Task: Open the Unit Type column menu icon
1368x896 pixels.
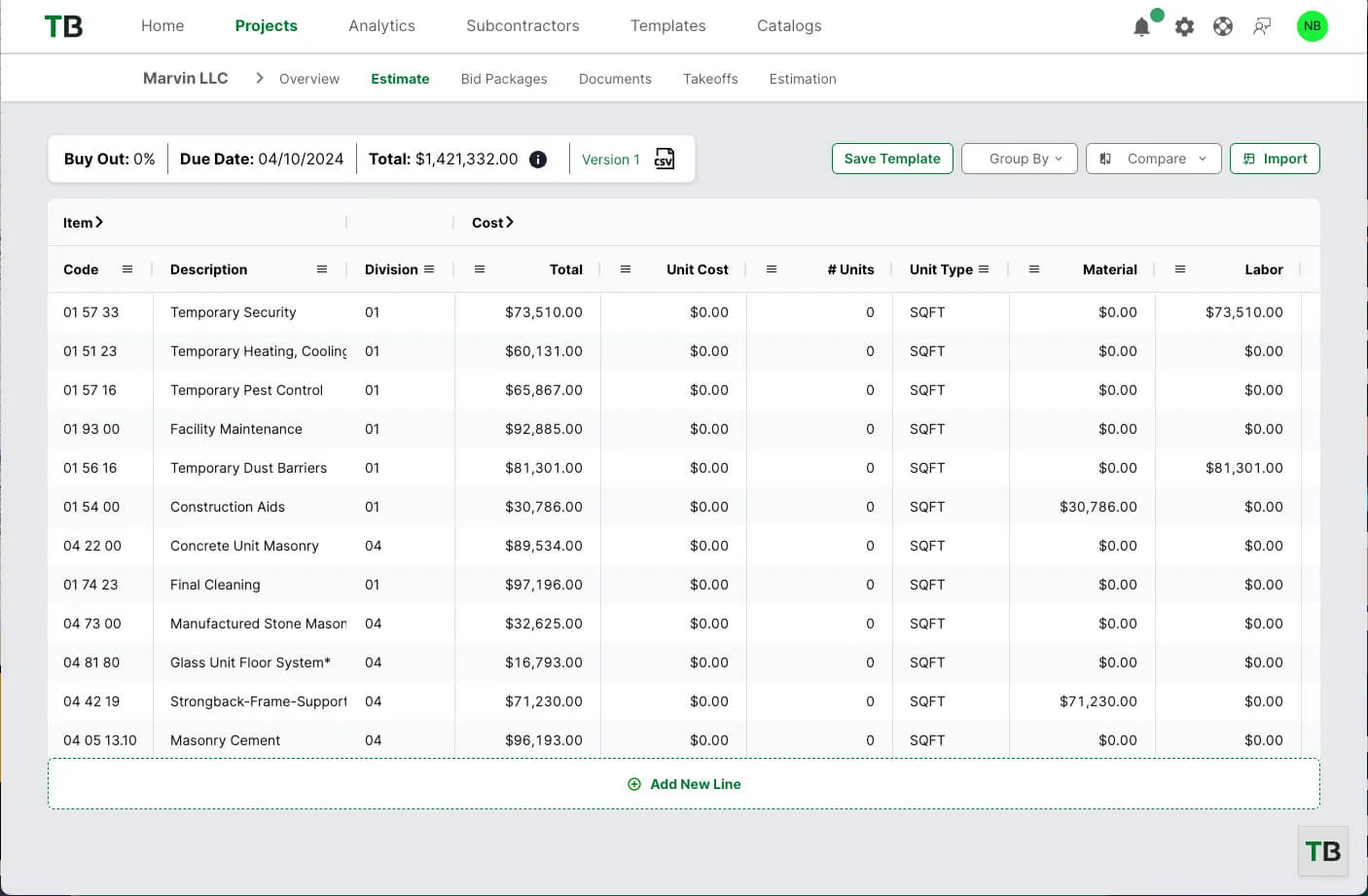Action: [x=985, y=269]
